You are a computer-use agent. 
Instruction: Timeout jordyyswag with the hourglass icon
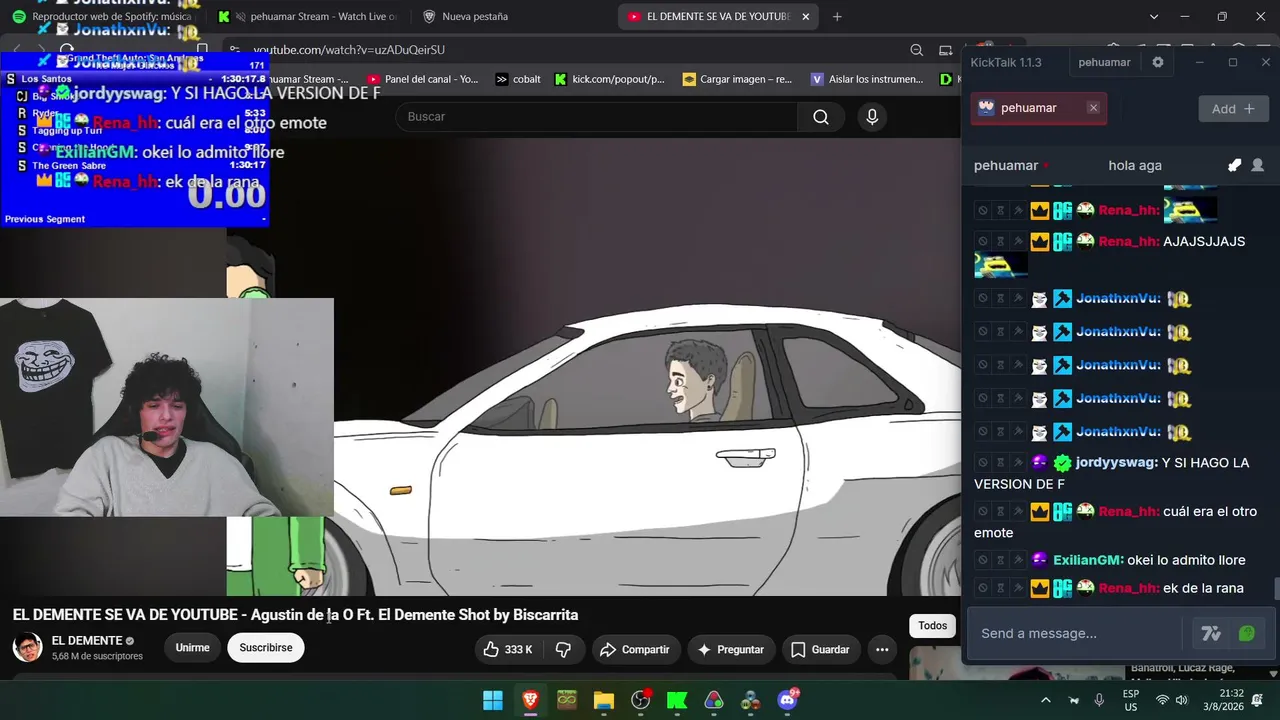point(1000,463)
